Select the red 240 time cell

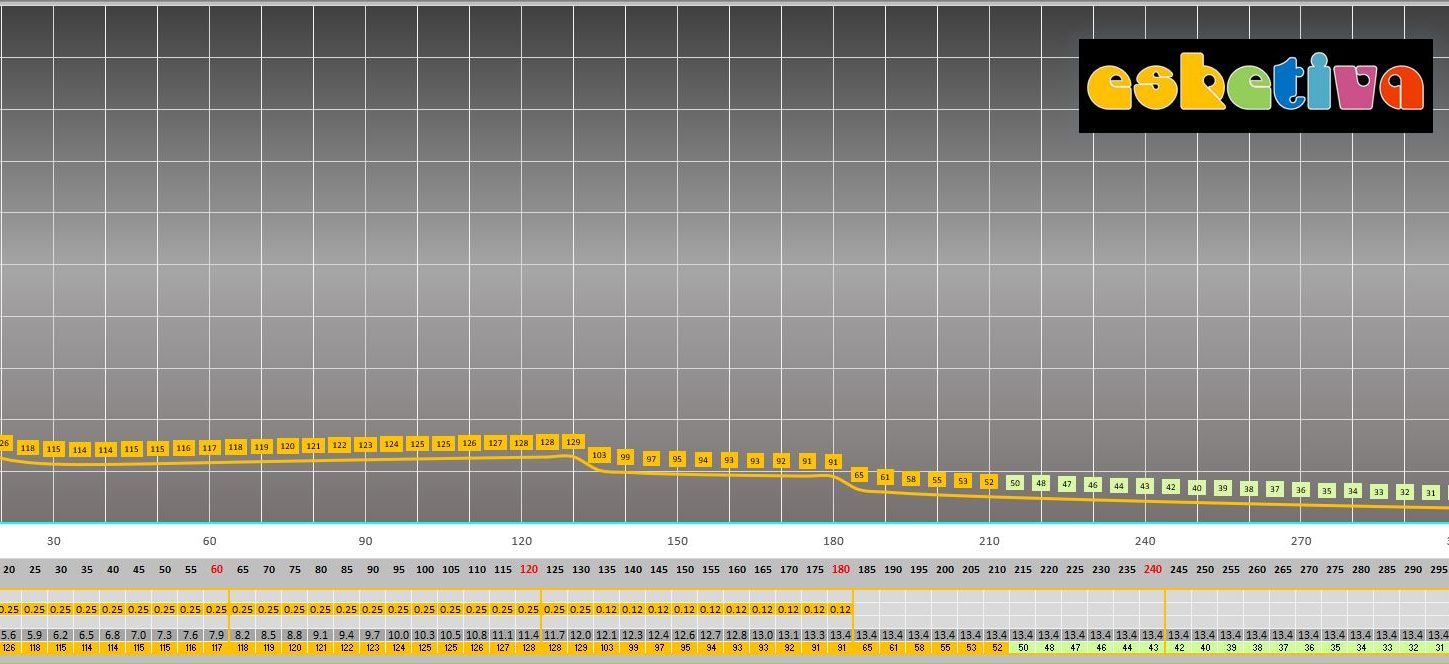tap(1153, 569)
